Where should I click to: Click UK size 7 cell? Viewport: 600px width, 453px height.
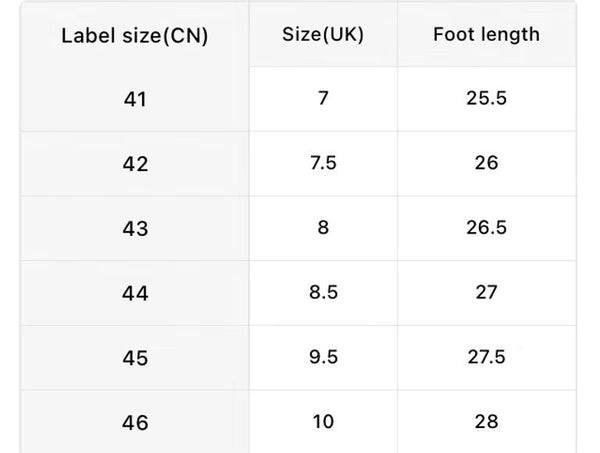point(323,99)
